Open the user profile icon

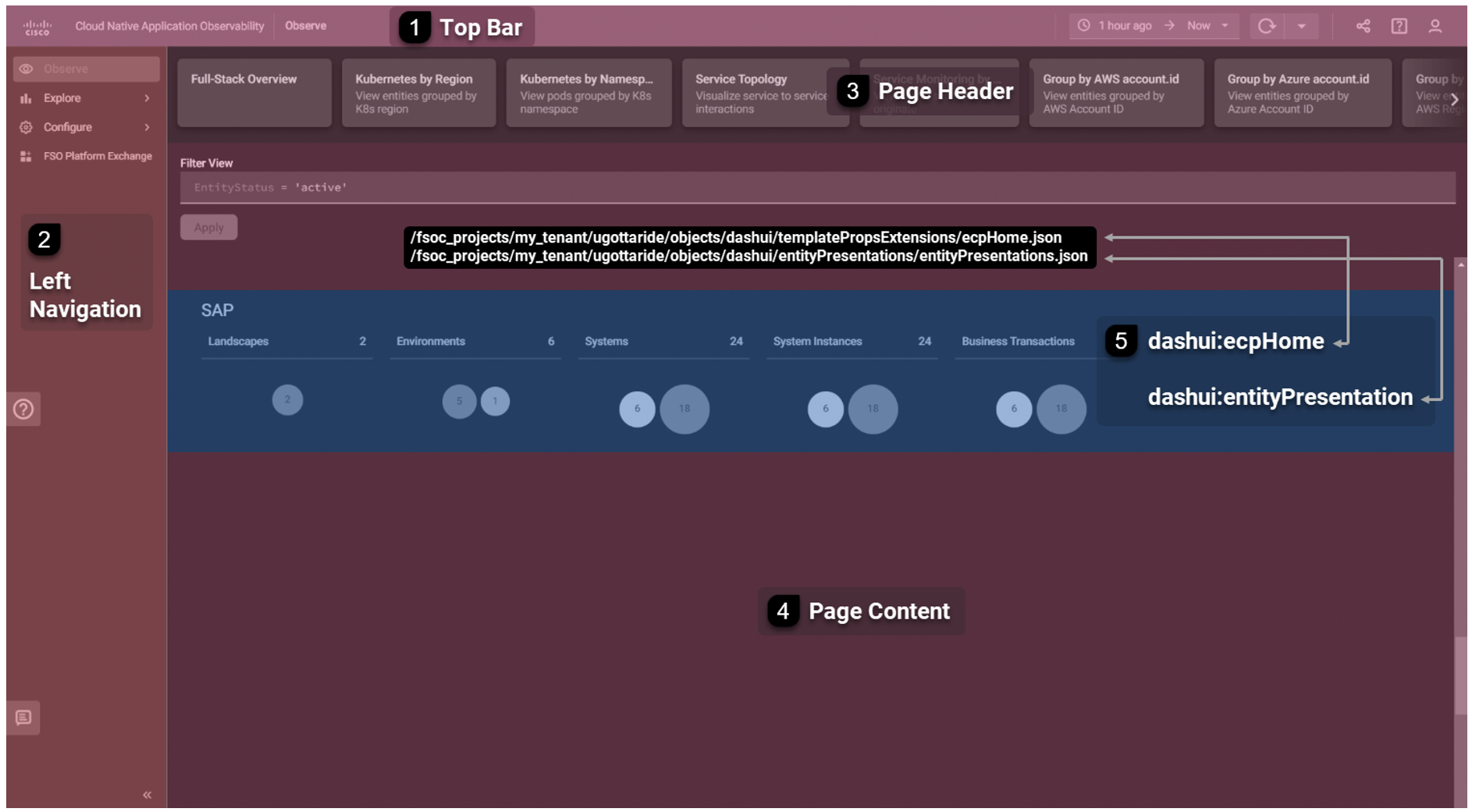point(1435,27)
